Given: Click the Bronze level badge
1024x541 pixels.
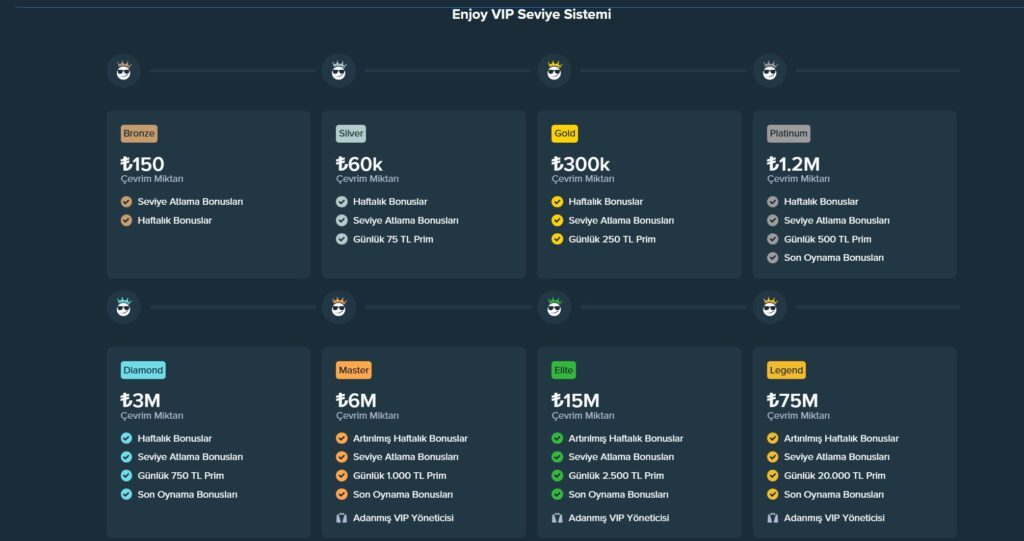Looking at the screenshot, I should pyautogui.click(x=139, y=133).
